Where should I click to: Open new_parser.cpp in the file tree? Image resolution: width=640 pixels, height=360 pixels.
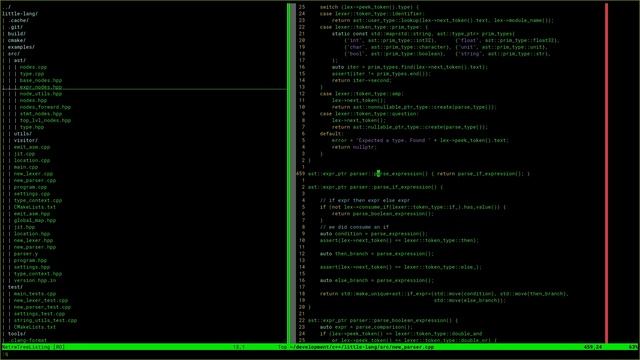pyautogui.click(x=35, y=180)
